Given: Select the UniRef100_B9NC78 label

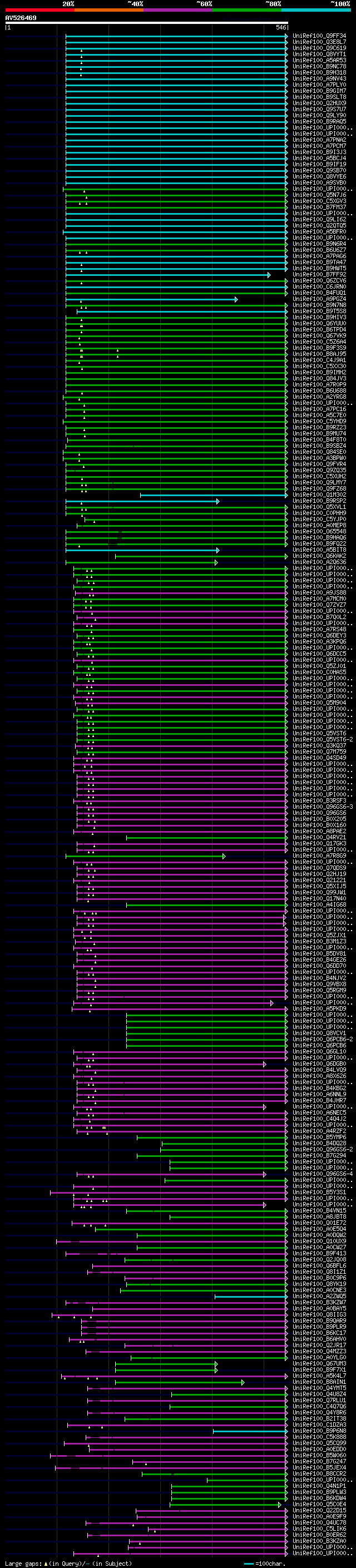Looking at the screenshot, I should (x=319, y=66).
